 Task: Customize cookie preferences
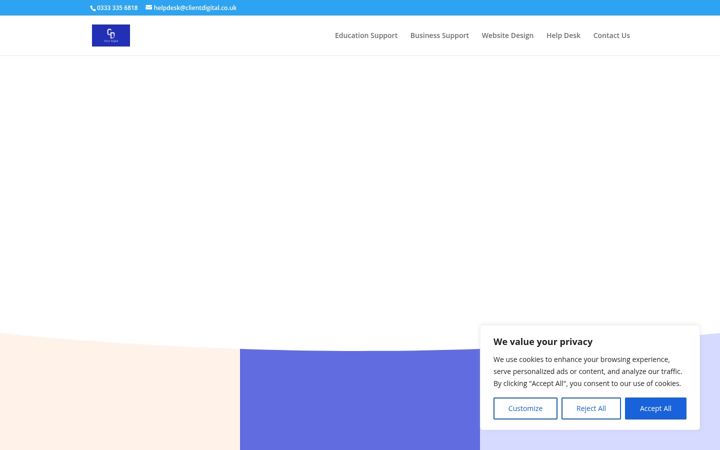pyautogui.click(x=525, y=408)
